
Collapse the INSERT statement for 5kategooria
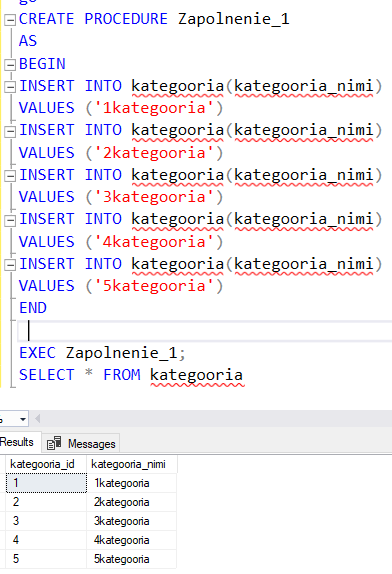(10, 265)
